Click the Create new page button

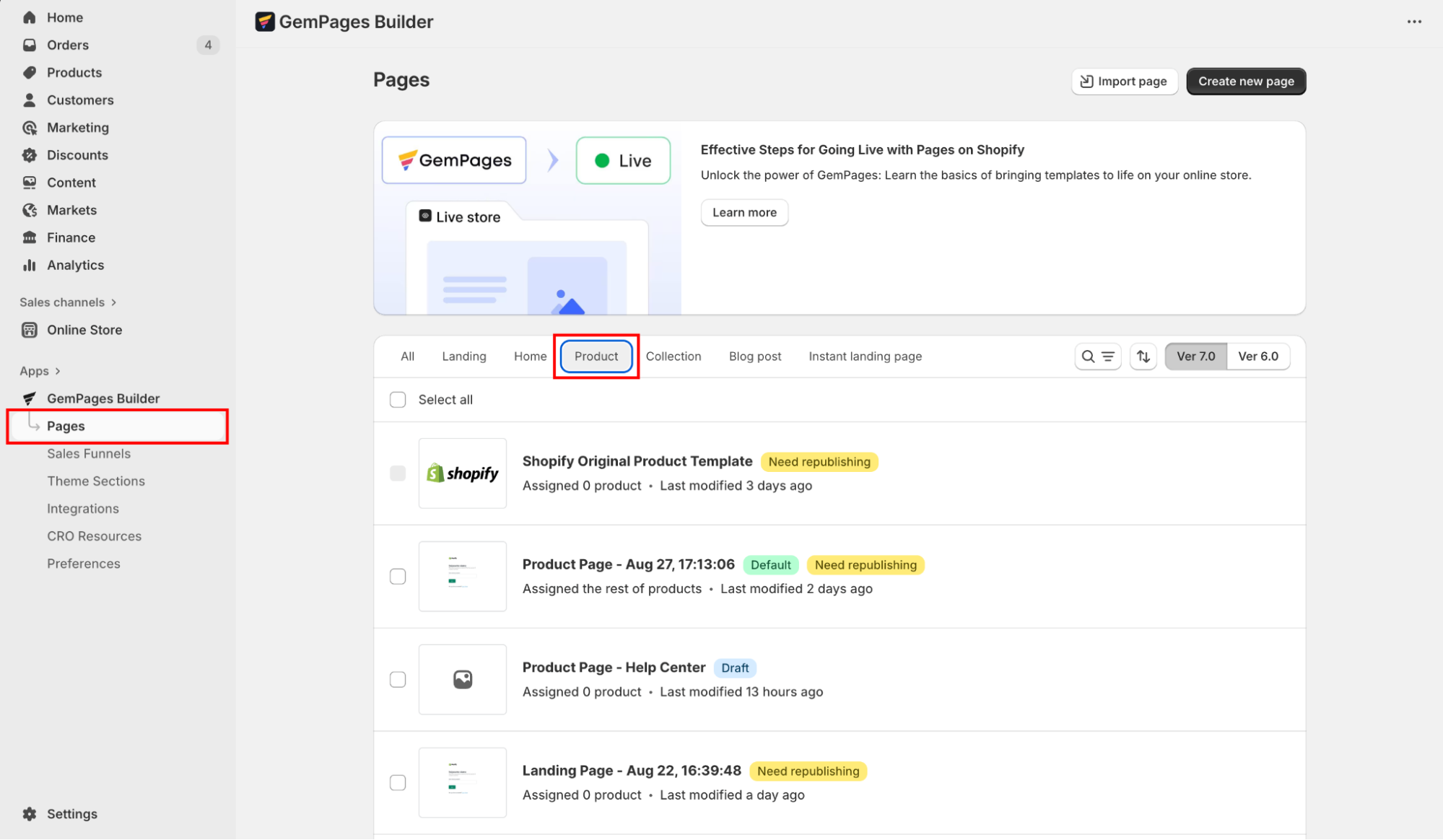coord(1245,82)
